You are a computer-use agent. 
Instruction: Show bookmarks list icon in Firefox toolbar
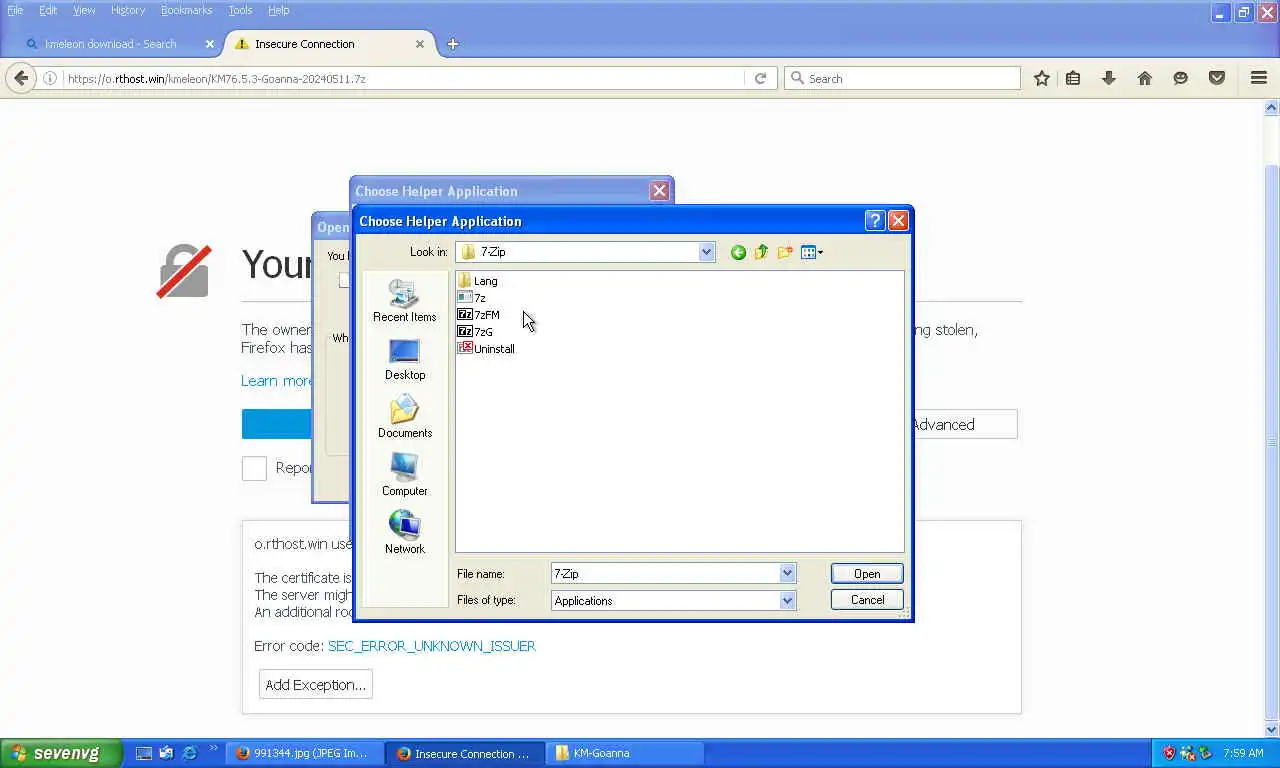(1073, 78)
